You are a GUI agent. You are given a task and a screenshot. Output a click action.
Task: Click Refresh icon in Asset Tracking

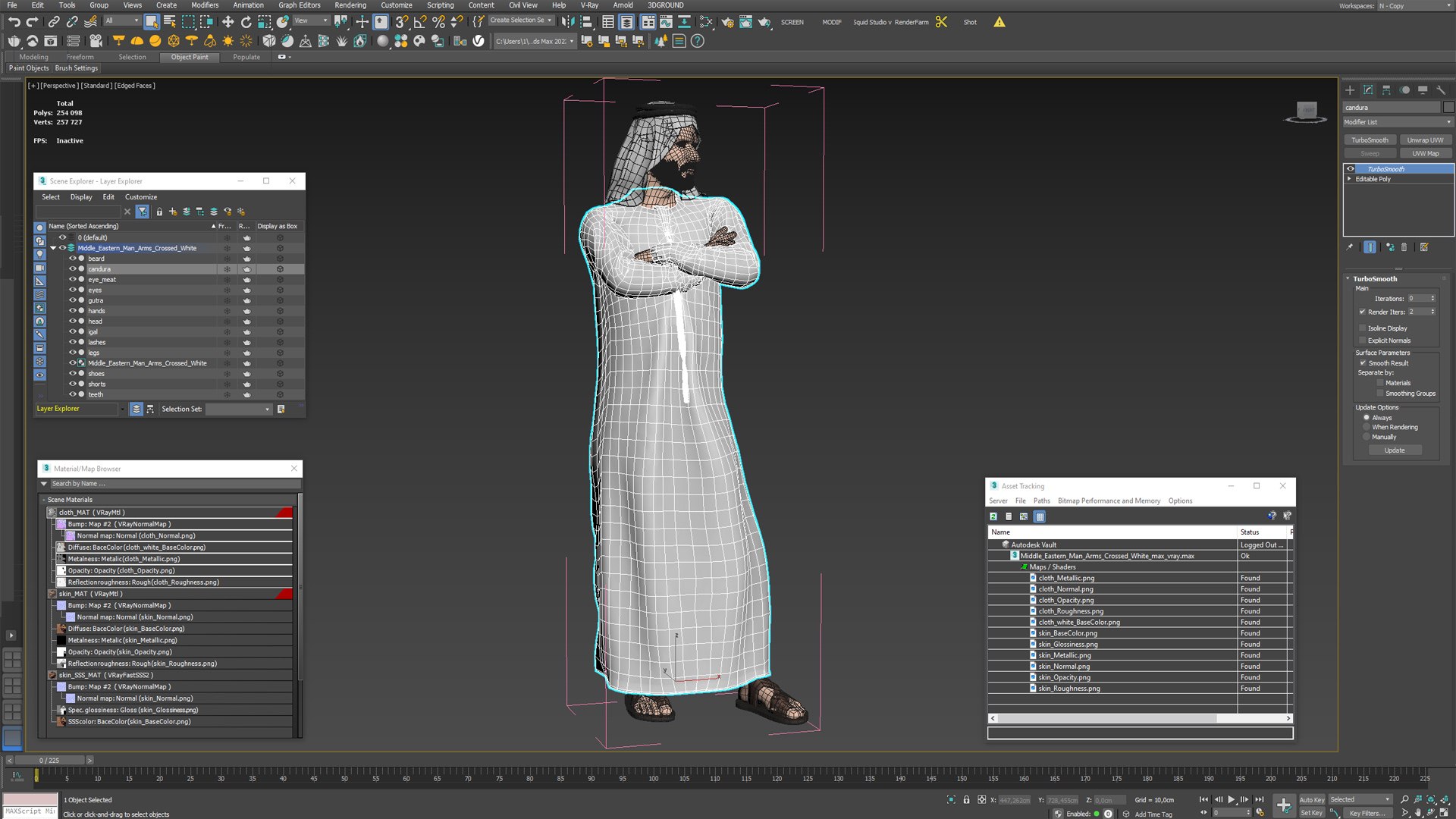993,516
